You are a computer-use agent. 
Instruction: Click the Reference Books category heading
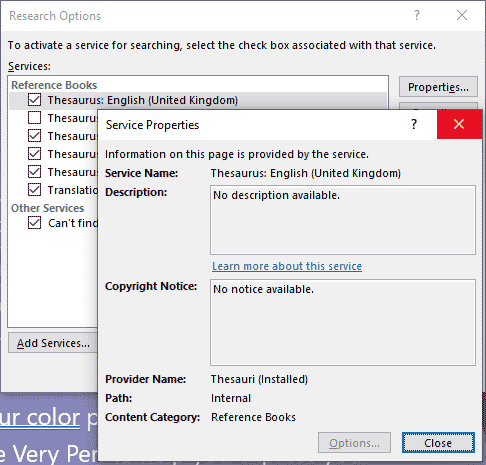tap(54, 85)
